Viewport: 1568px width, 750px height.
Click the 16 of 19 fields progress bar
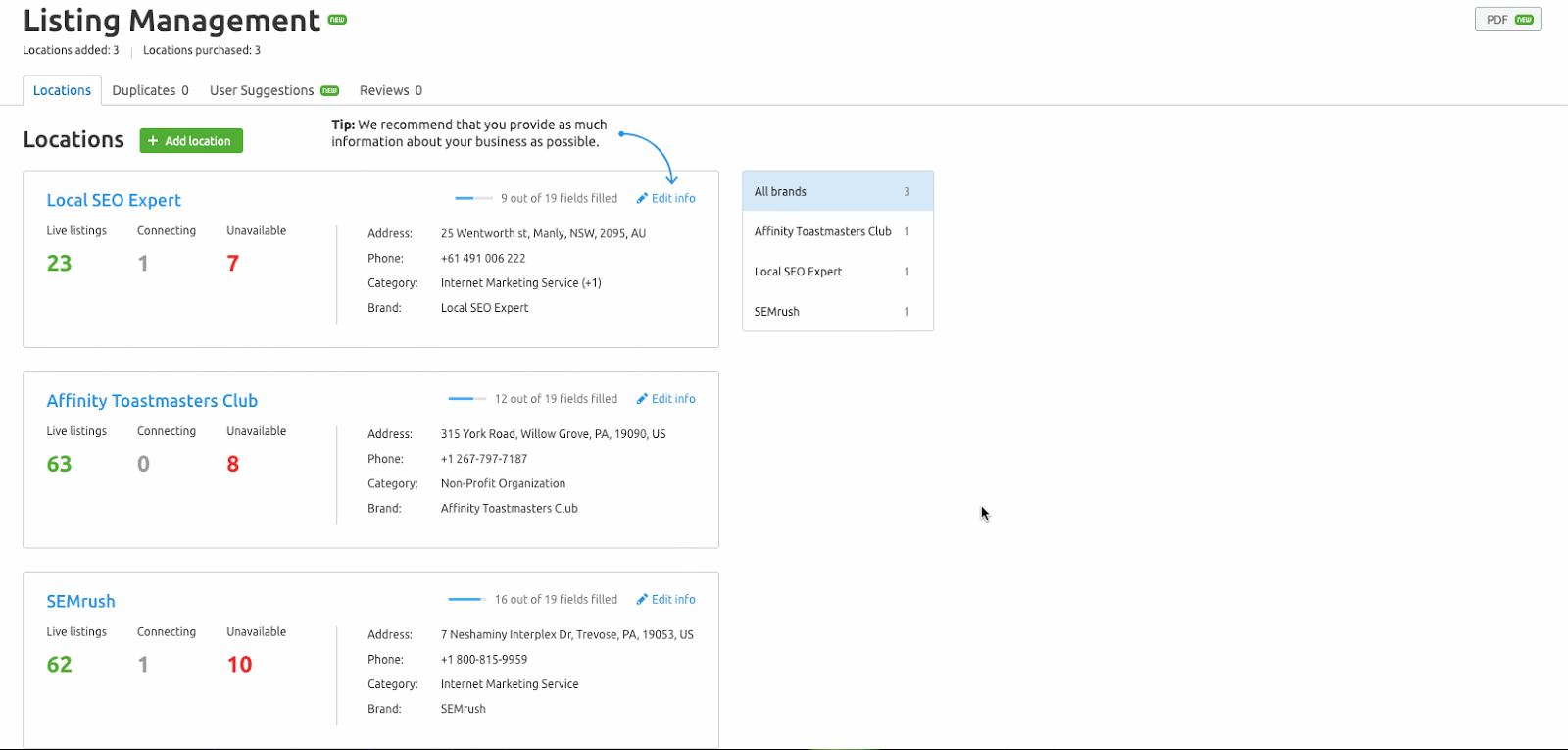(467, 599)
